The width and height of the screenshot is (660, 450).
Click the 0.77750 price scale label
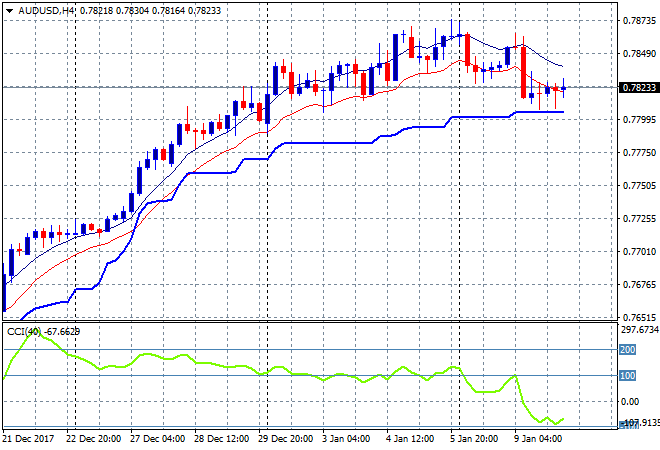(x=639, y=152)
